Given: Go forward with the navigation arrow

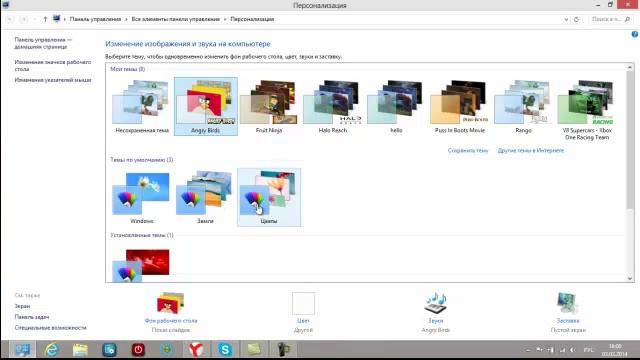Looking at the screenshot, I should coord(24,19).
